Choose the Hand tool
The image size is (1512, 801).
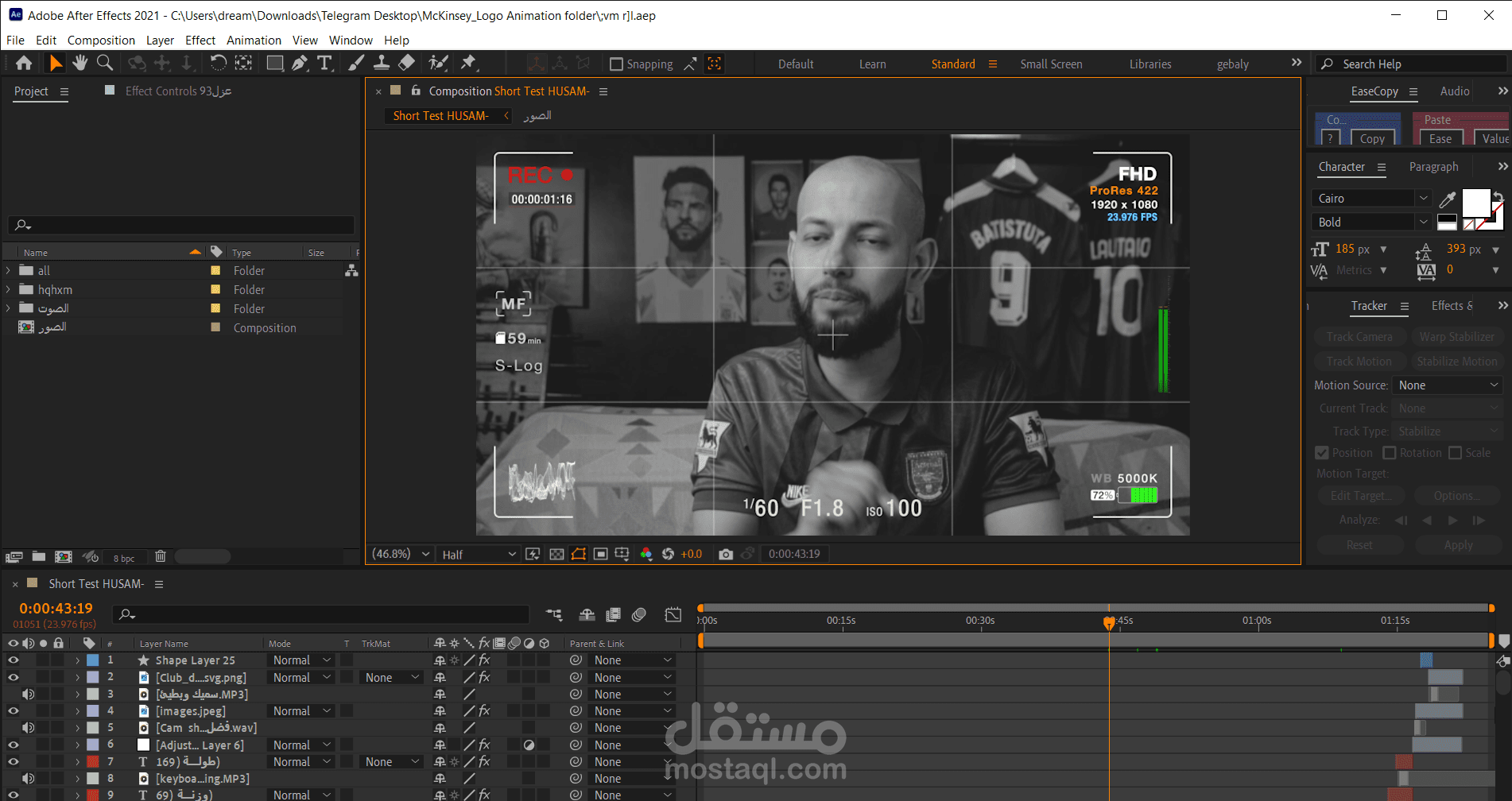point(79,64)
